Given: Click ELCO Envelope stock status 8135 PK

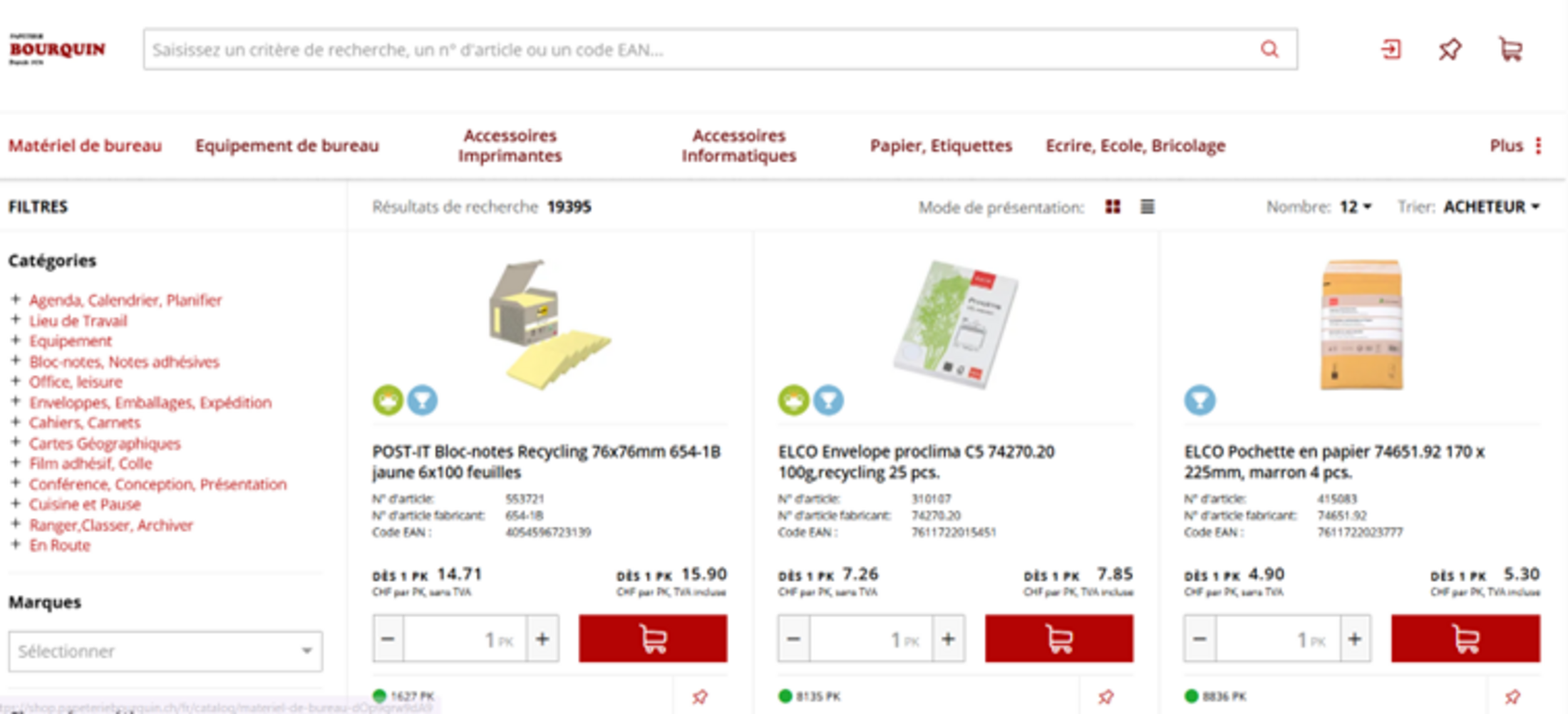Looking at the screenshot, I should point(810,696).
